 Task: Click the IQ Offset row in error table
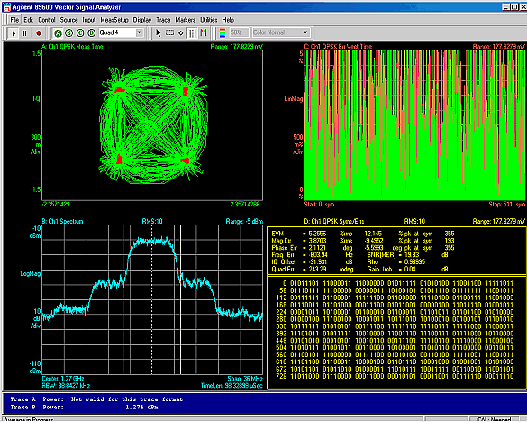coord(312,262)
